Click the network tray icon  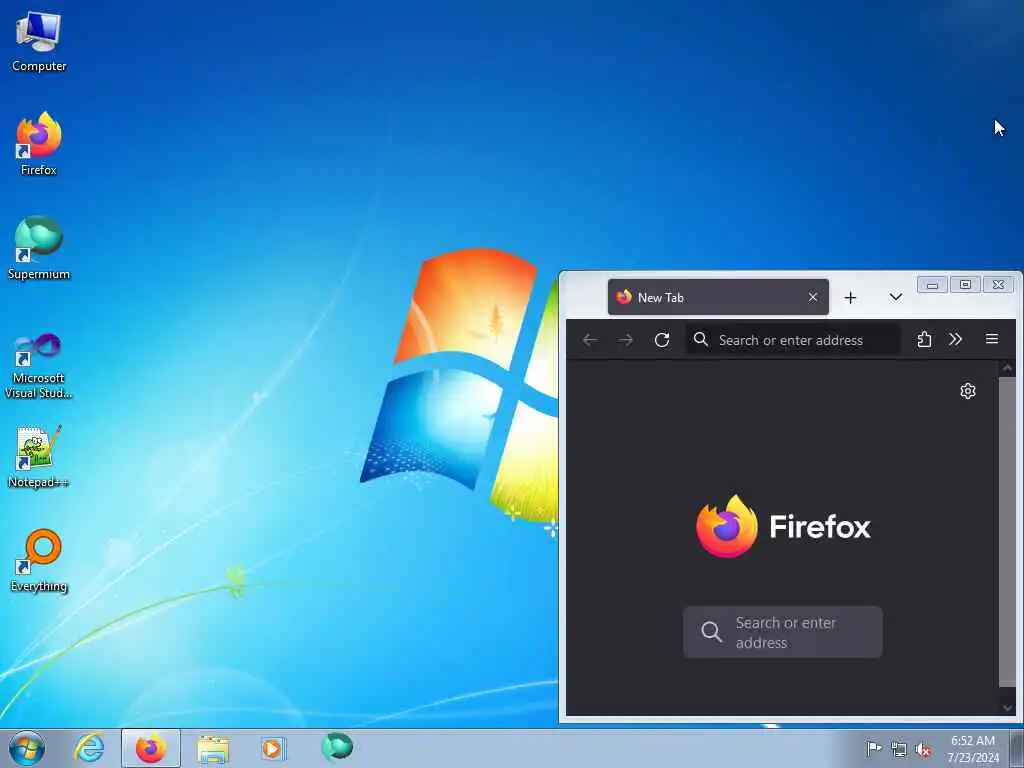coord(899,750)
